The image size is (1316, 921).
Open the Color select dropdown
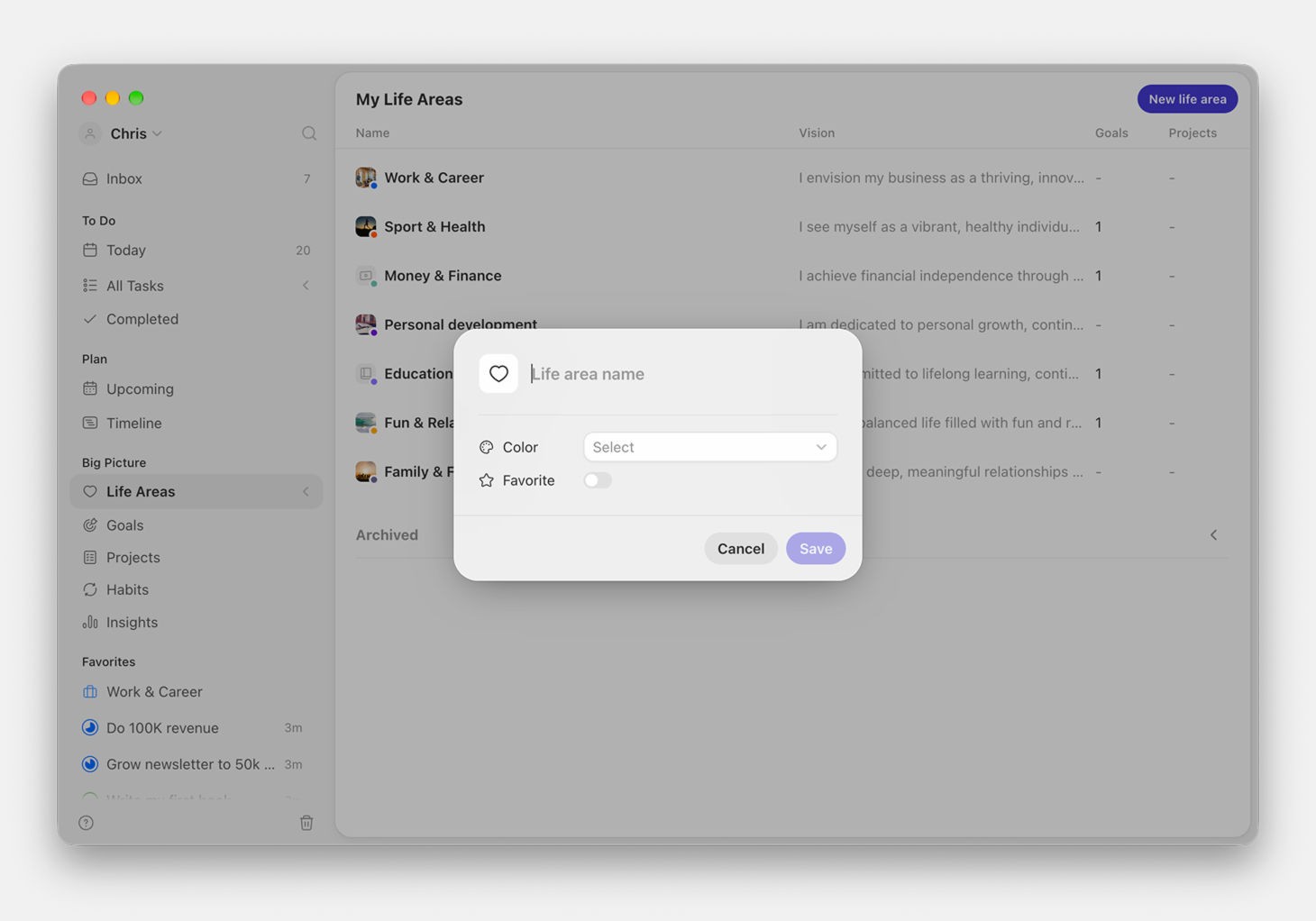710,447
